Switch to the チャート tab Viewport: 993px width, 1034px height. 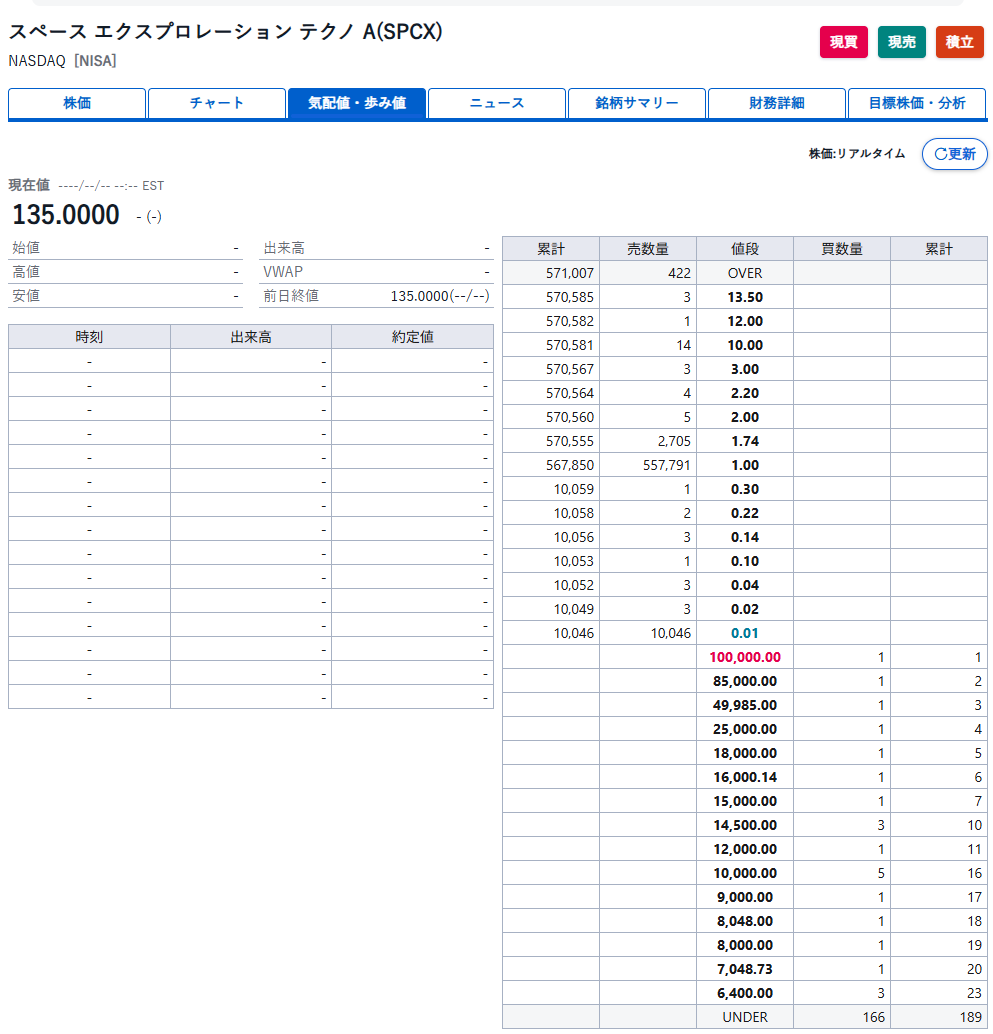tap(217, 103)
